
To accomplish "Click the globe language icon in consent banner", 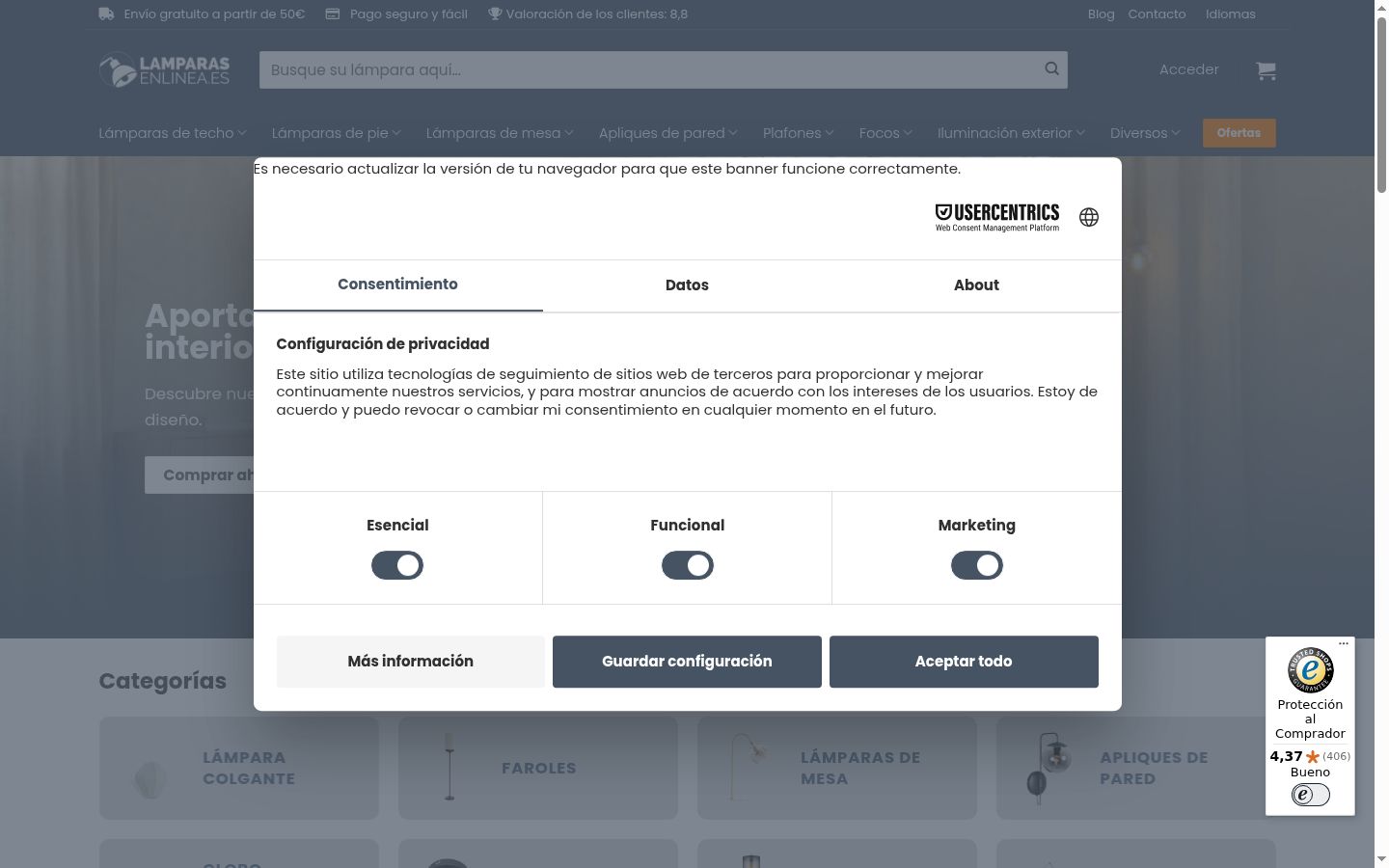I will coord(1089,217).
